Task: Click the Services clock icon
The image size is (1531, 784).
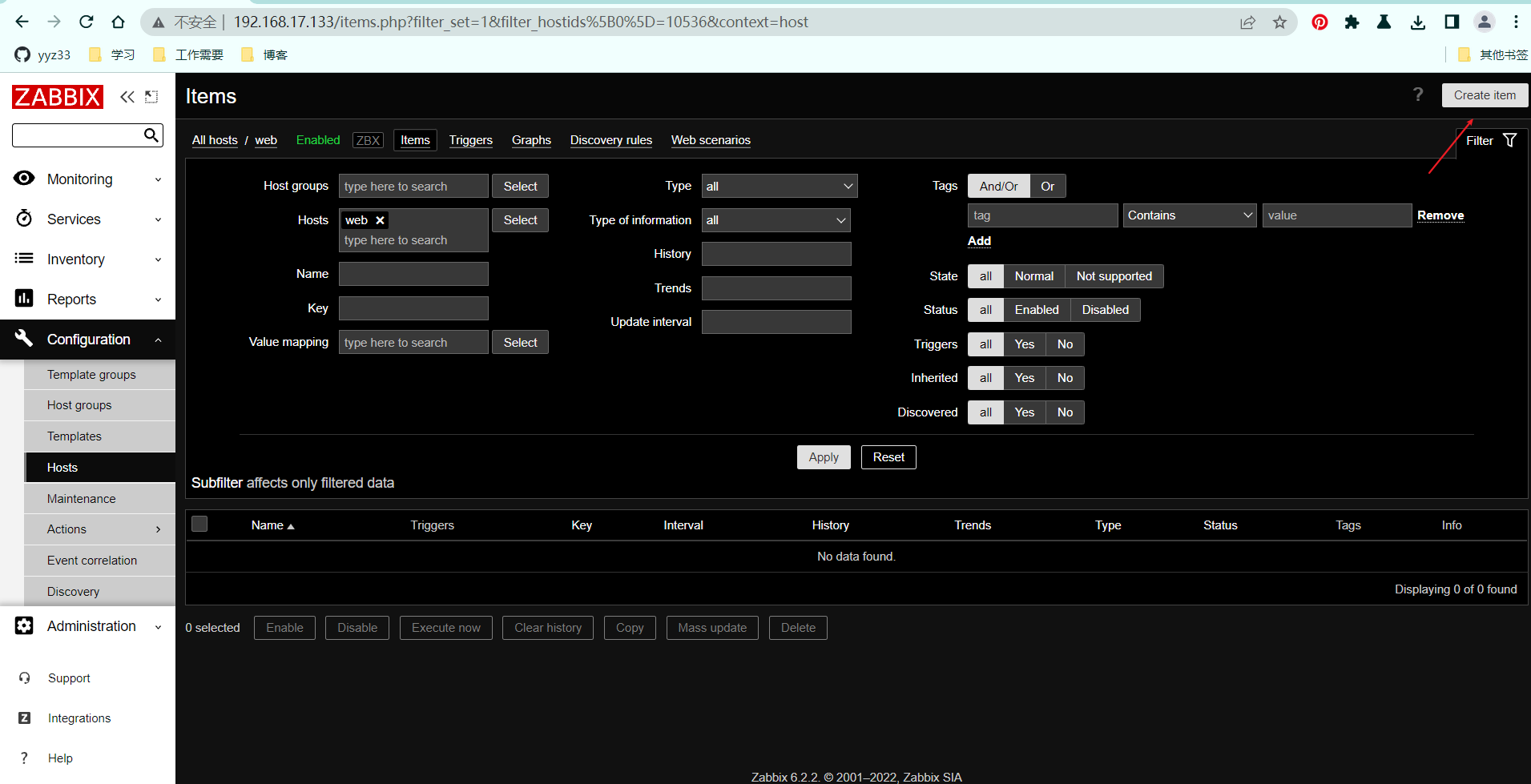Action: click(24, 218)
